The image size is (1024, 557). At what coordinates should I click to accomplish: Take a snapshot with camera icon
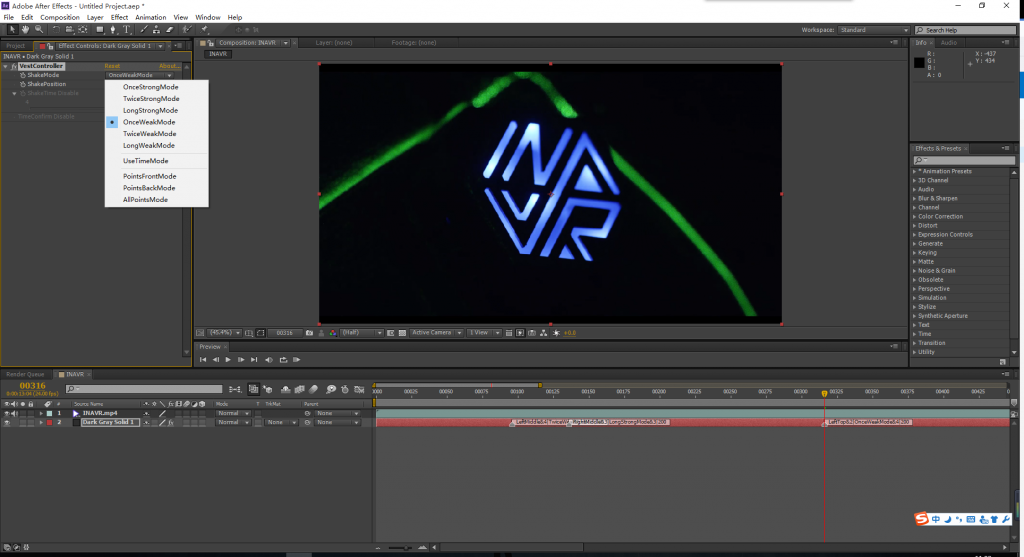310,333
